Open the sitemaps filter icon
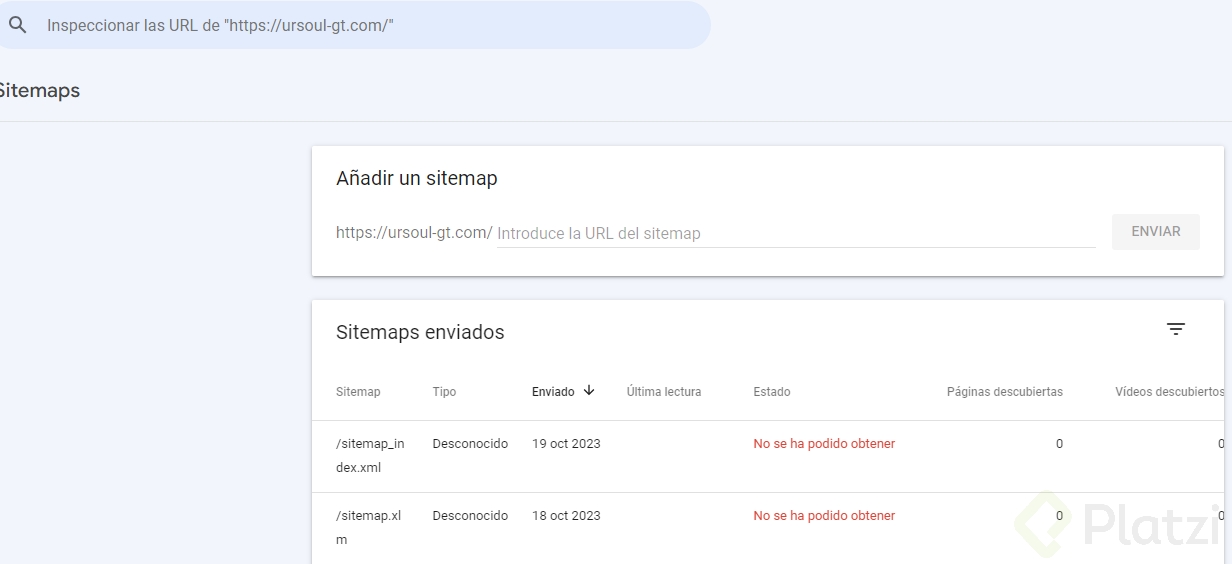The image size is (1232, 564). pyautogui.click(x=1176, y=329)
